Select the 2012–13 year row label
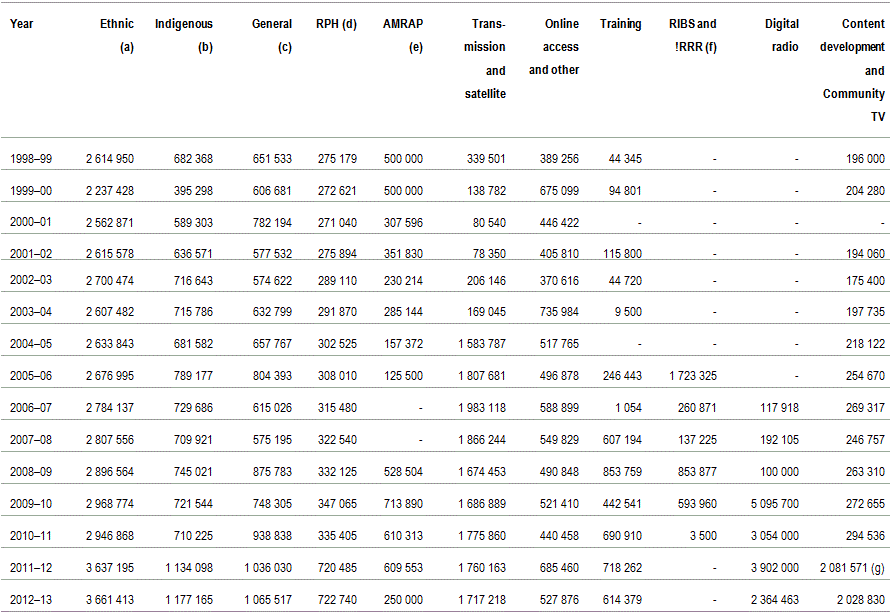 click(32, 599)
